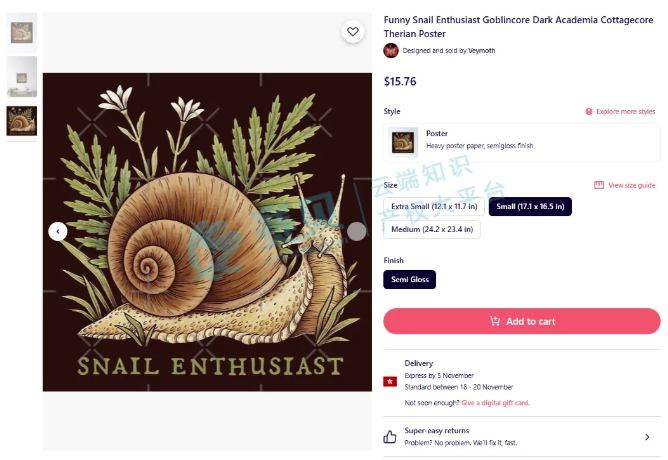The image size is (668, 460).
Task: Expand Super-easy returns chevron
Action: click(647, 437)
